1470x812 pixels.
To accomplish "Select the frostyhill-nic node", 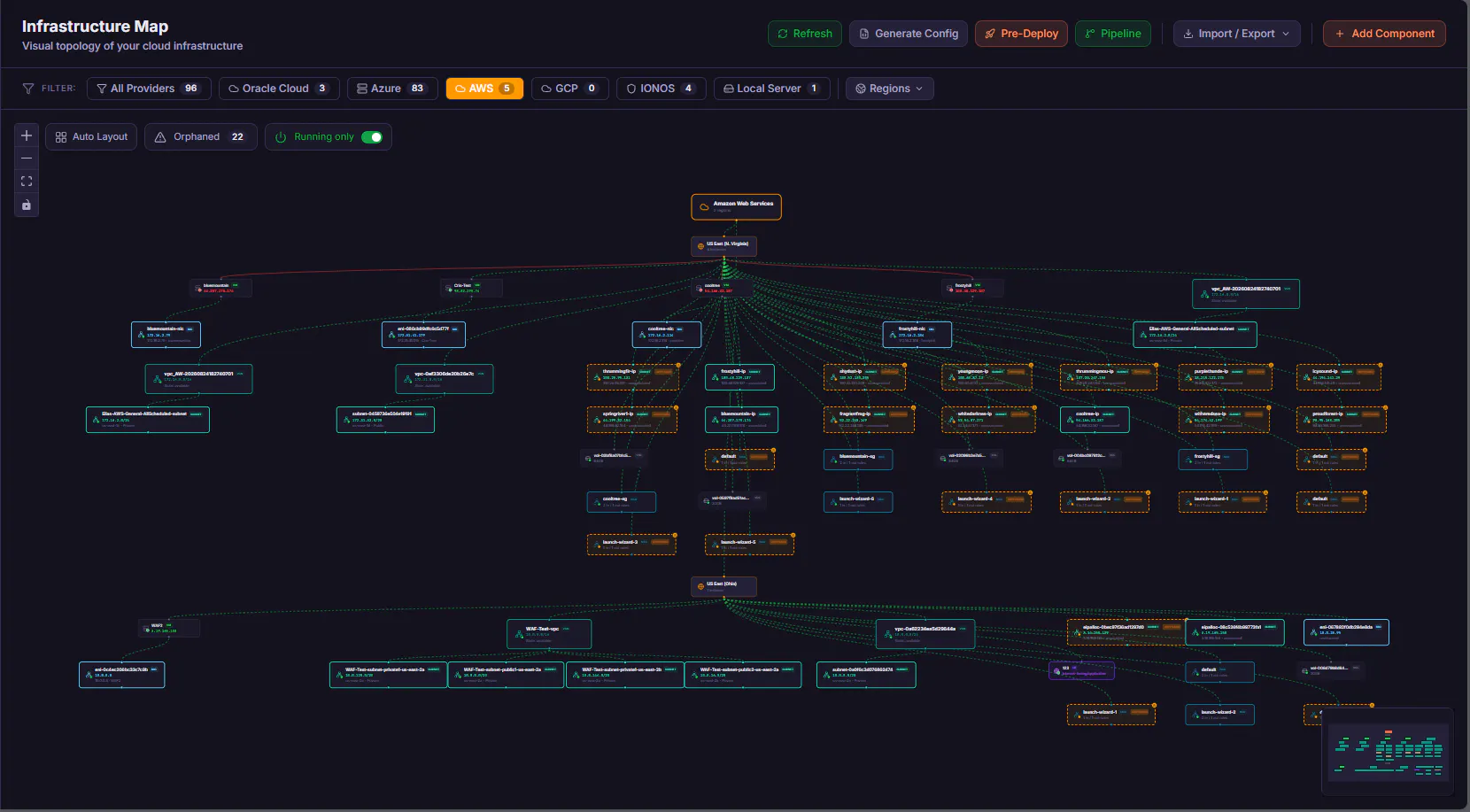I will [x=917, y=335].
